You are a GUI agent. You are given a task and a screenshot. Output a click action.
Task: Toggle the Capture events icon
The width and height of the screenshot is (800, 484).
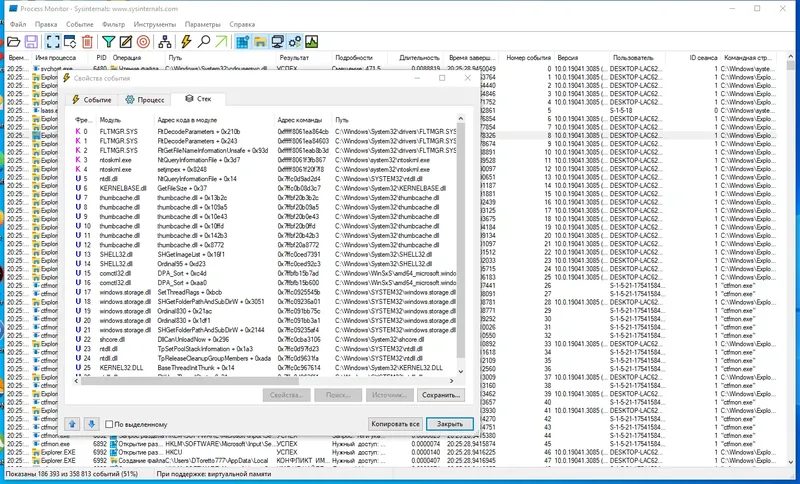(x=52, y=42)
